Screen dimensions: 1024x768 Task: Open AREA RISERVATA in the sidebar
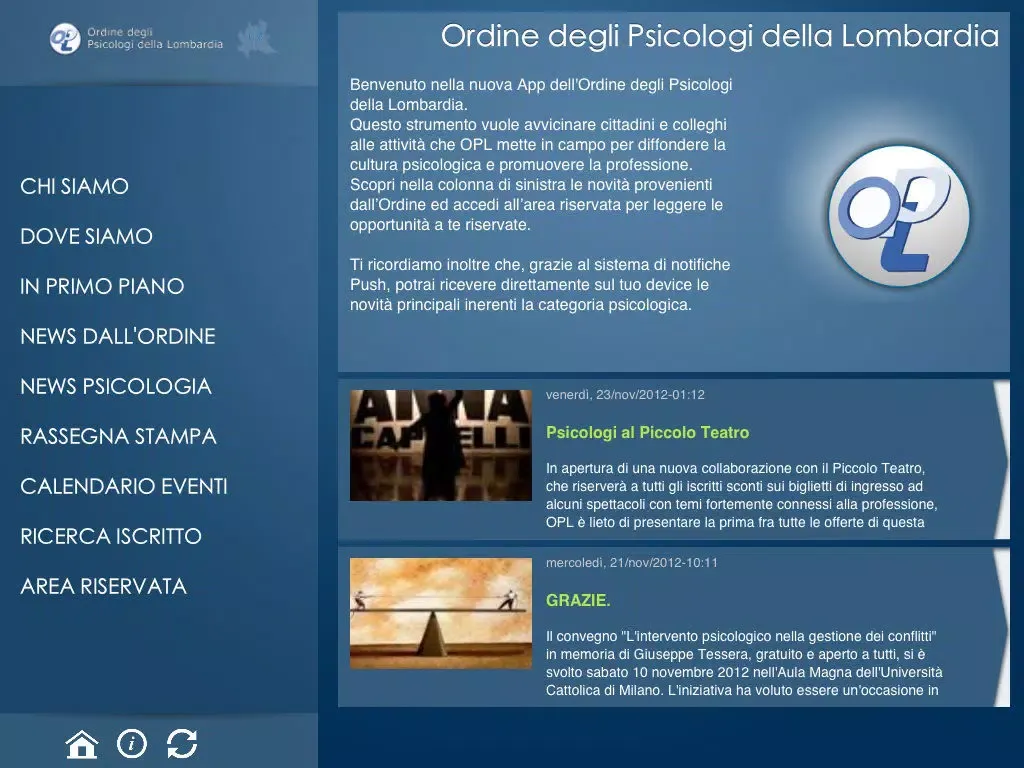point(103,586)
